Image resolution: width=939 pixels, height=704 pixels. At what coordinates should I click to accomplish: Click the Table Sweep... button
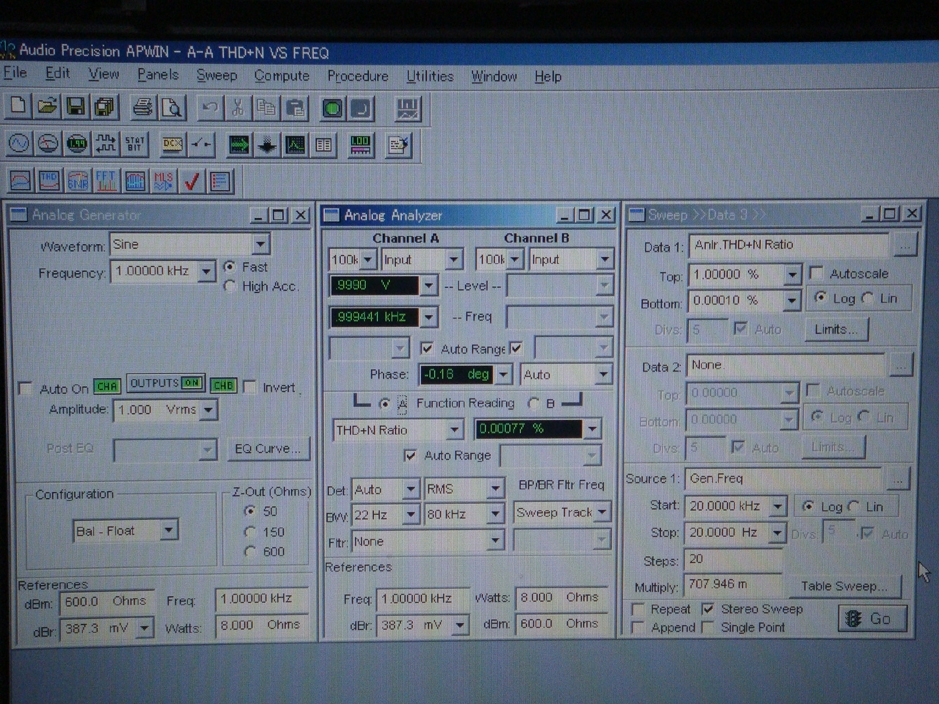844,586
